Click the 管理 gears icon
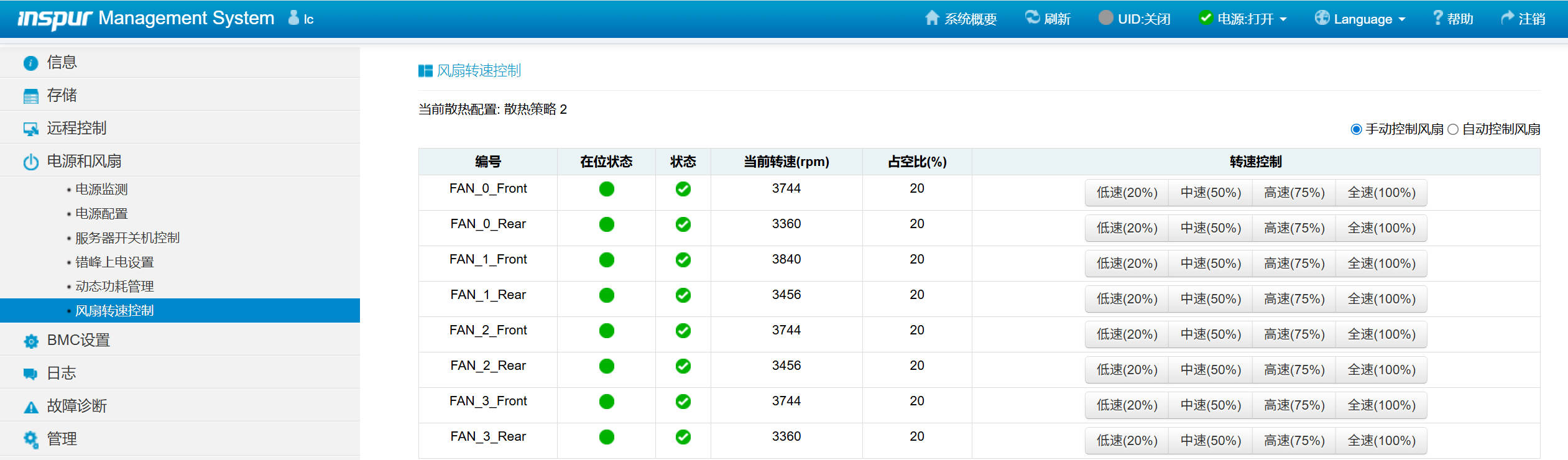 click(x=30, y=439)
